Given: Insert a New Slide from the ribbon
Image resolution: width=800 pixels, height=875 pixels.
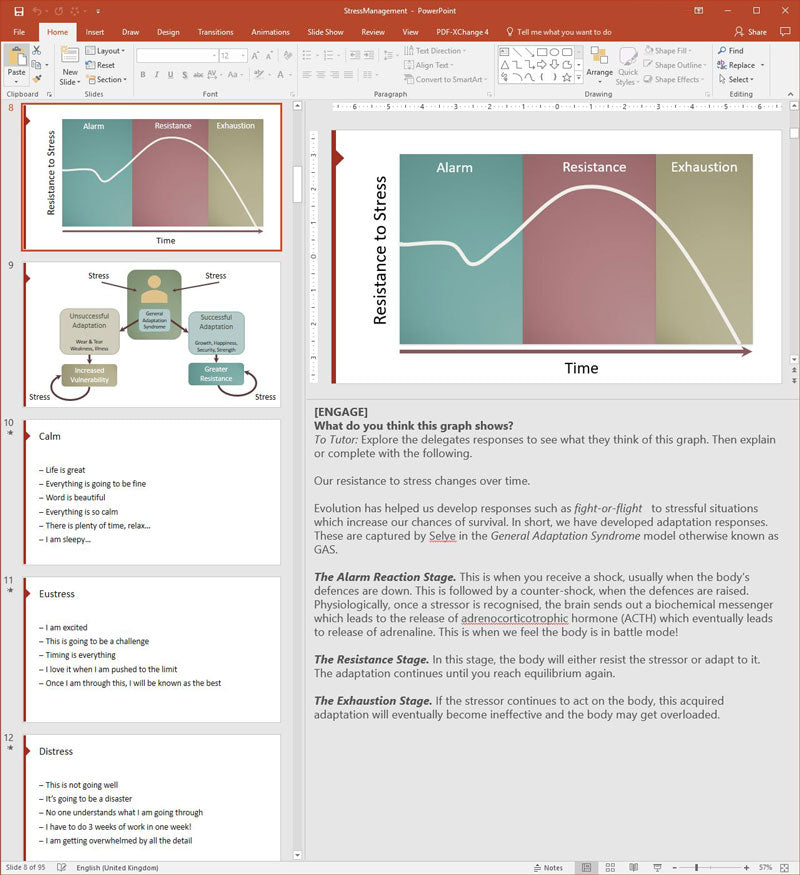Looking at the screenshot, I should click(x=70, y=66).
